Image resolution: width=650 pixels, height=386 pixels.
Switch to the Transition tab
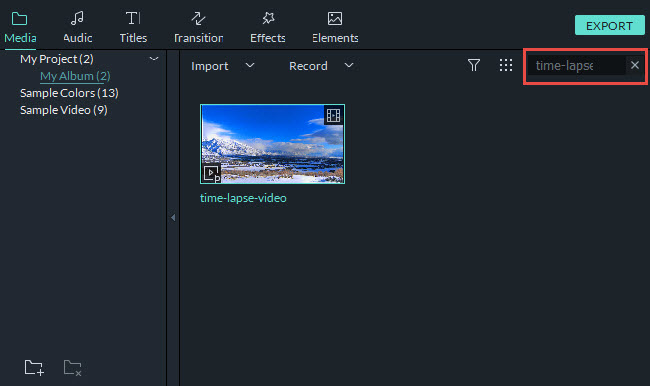pyautogui.click(x=198, y=28)
